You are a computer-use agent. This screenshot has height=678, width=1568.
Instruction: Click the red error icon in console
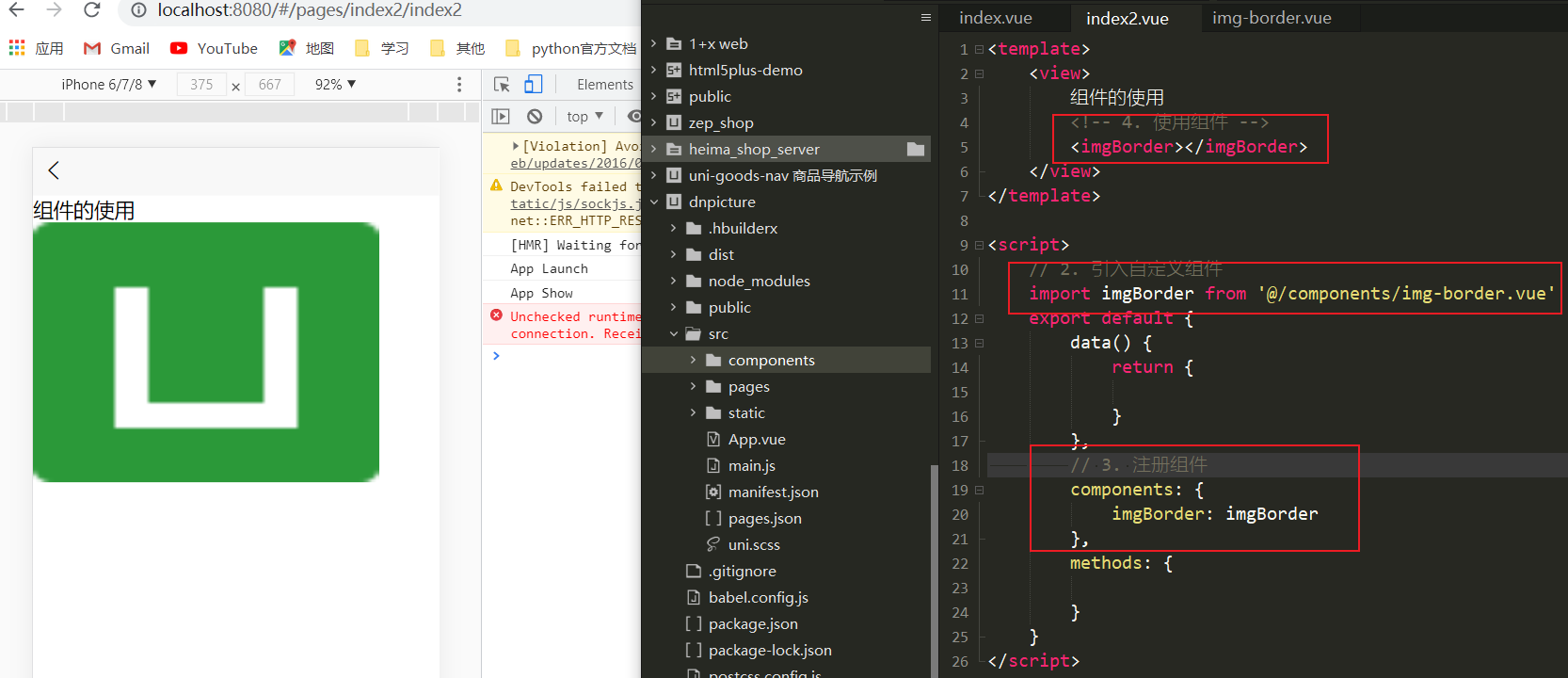click(x=496, y=315)
